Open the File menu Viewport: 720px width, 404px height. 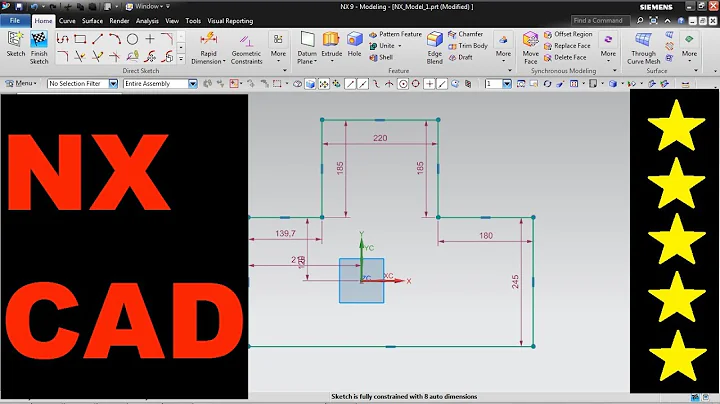tap(15, 21)
